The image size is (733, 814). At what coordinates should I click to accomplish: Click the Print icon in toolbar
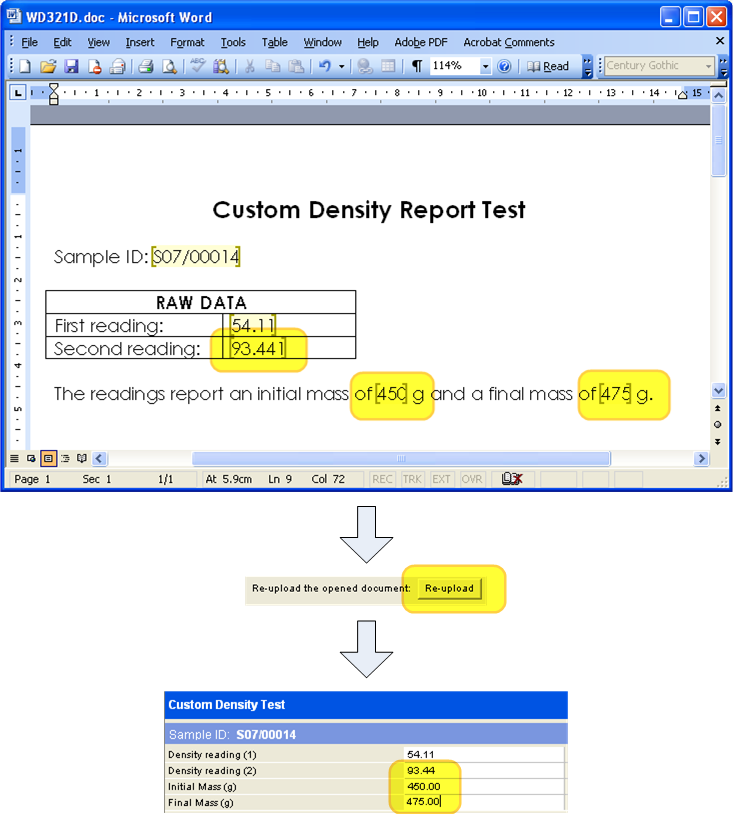pyautogui.click(x=145, y=67)
